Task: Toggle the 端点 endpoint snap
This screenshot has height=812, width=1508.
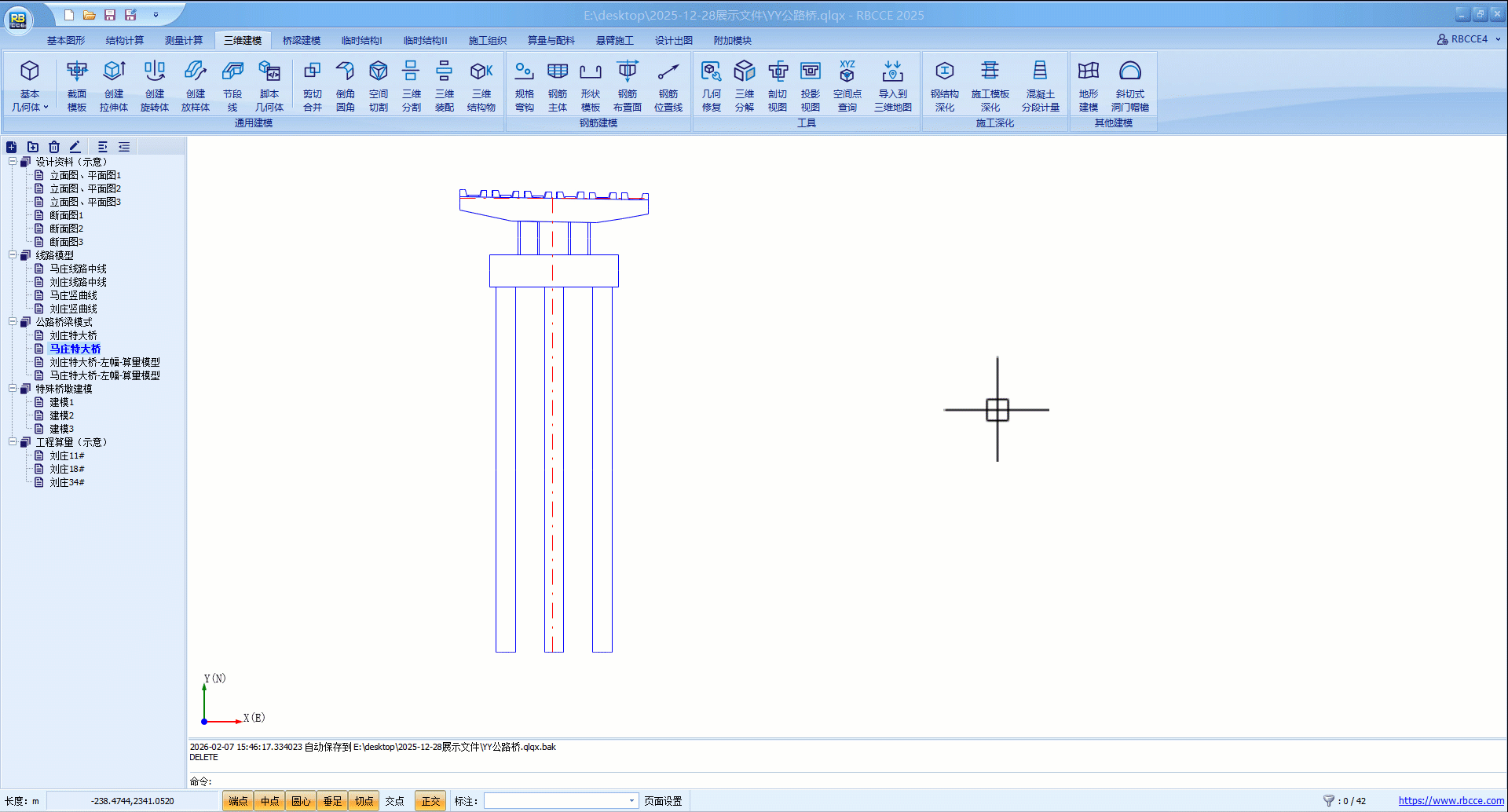Action: coord(238,801)
